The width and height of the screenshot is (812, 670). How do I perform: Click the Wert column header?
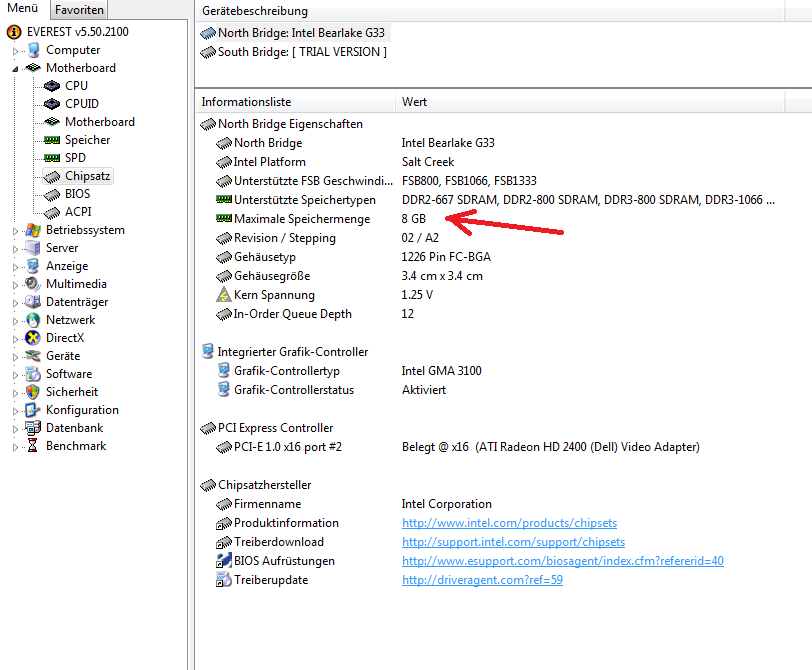pyautogui.click(x=590, y=102)
